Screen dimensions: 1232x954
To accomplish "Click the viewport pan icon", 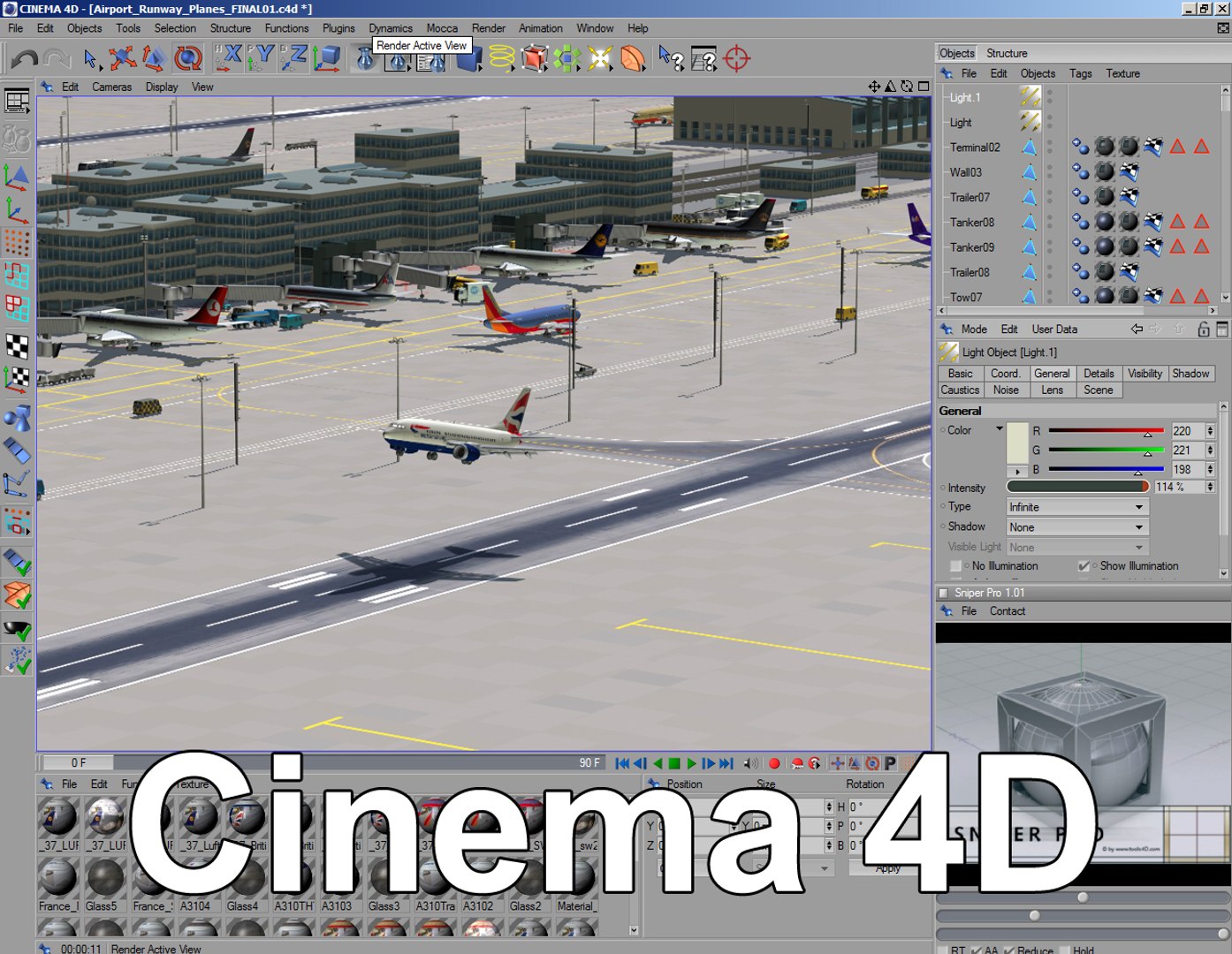I will tap(874, 87).
